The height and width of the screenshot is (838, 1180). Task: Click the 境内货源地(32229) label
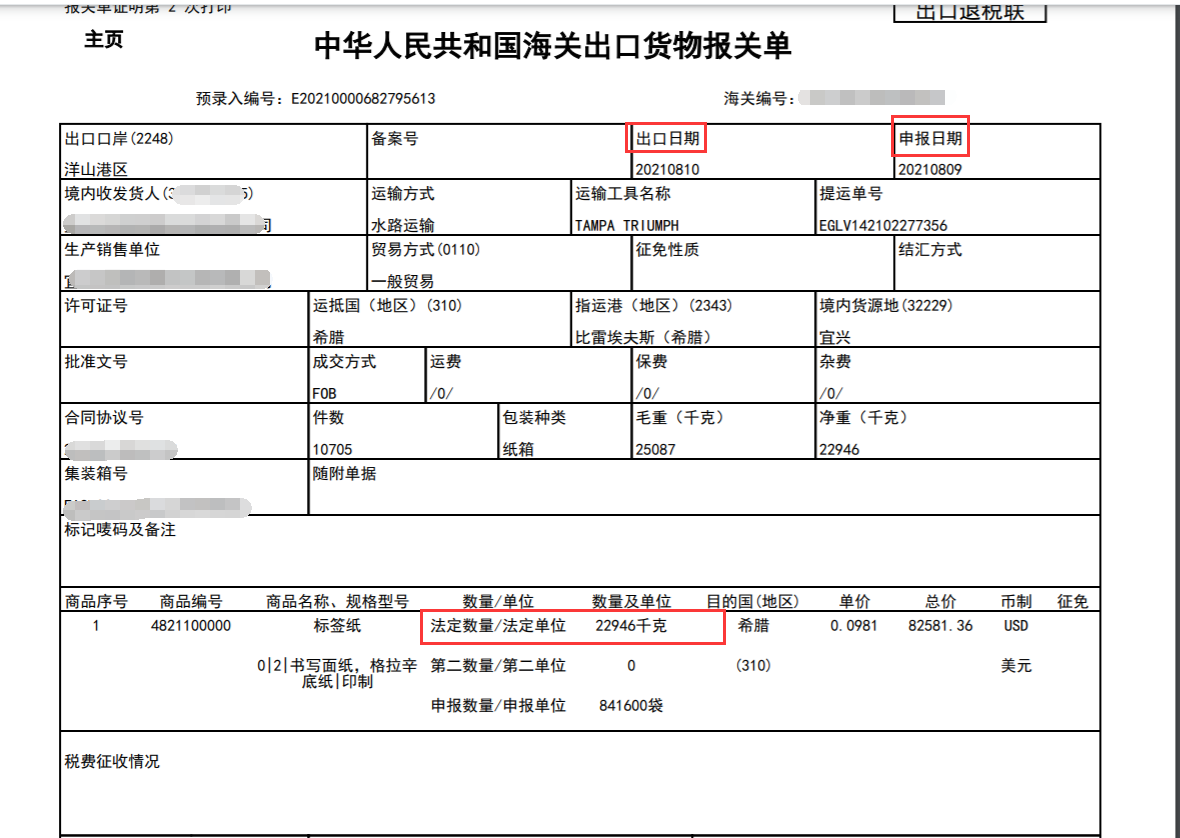(x=886, y=305)
